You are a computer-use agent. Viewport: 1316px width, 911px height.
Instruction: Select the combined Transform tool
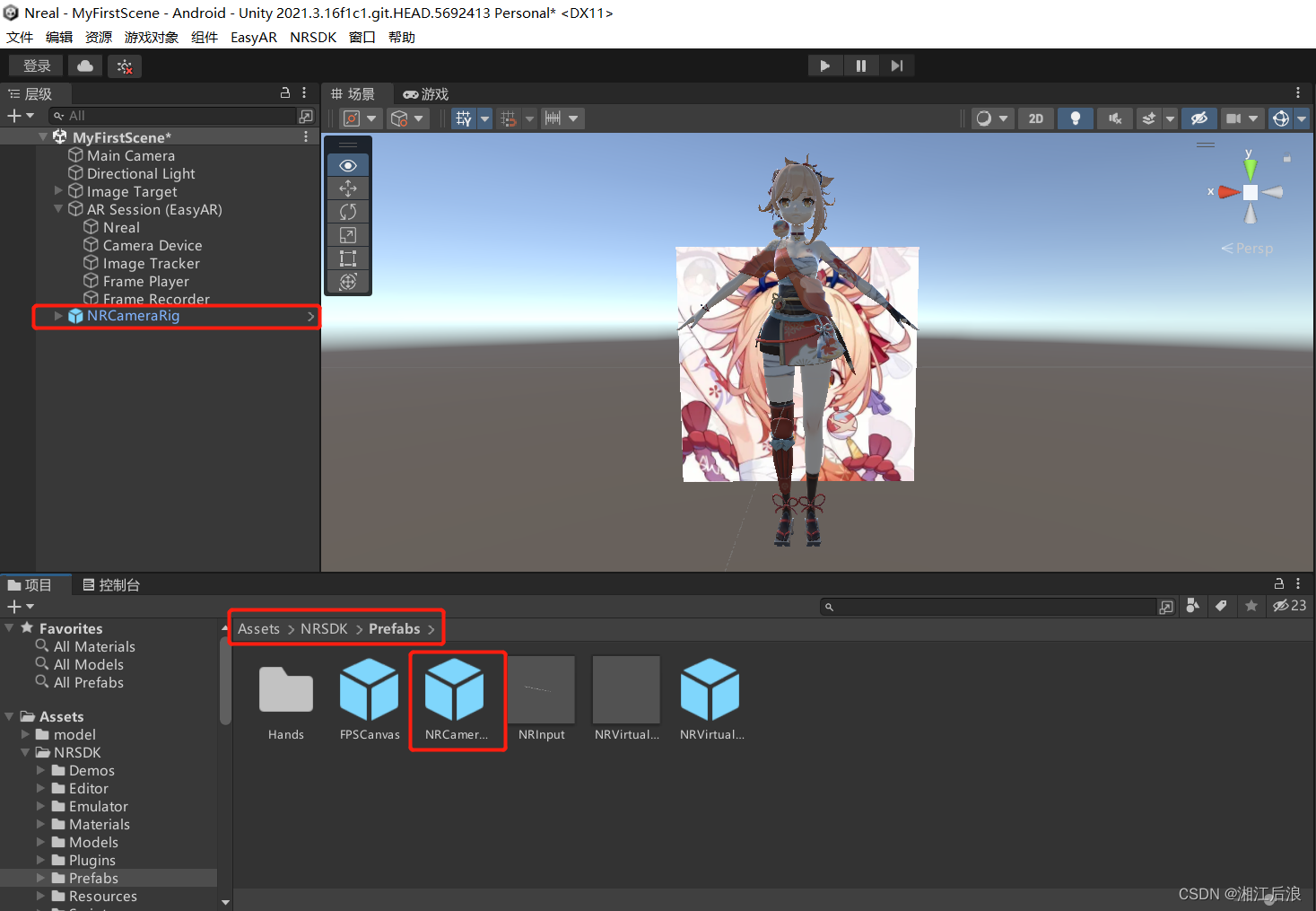coord(348,282)
